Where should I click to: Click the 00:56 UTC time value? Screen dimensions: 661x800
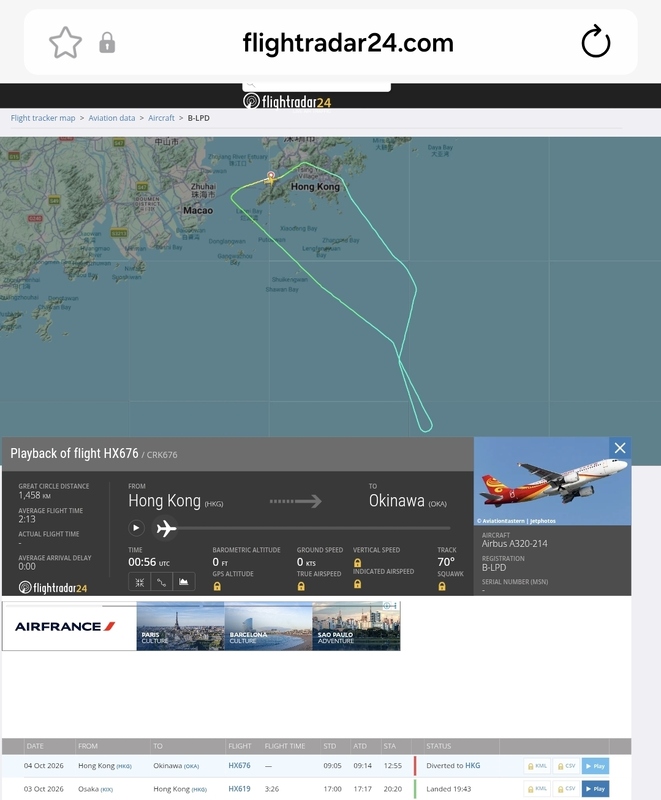point(148,562)
